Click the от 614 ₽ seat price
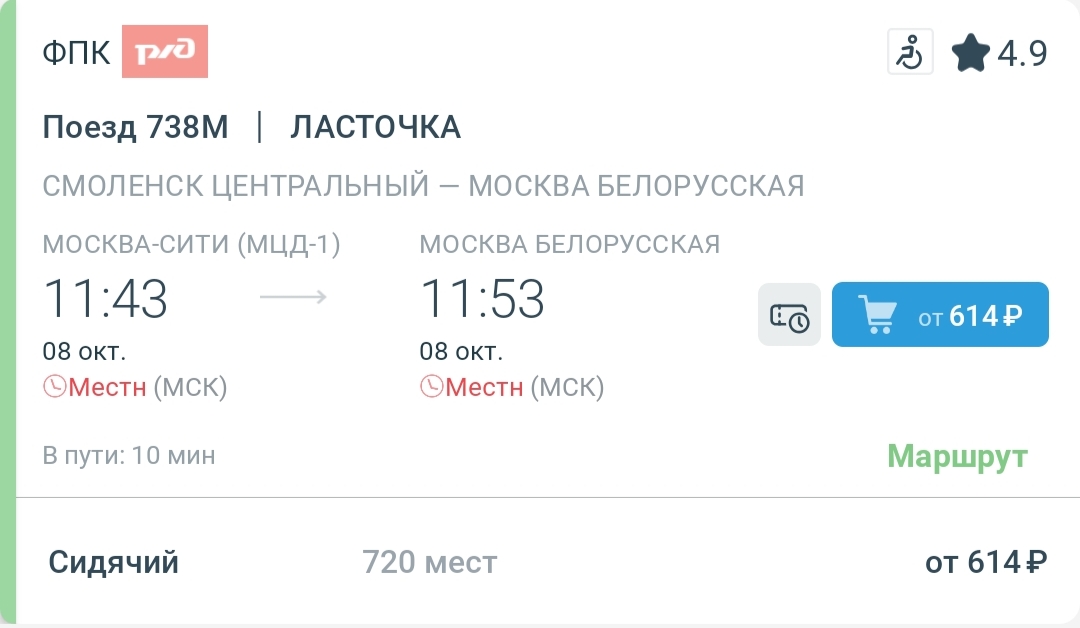 [986, 562]
